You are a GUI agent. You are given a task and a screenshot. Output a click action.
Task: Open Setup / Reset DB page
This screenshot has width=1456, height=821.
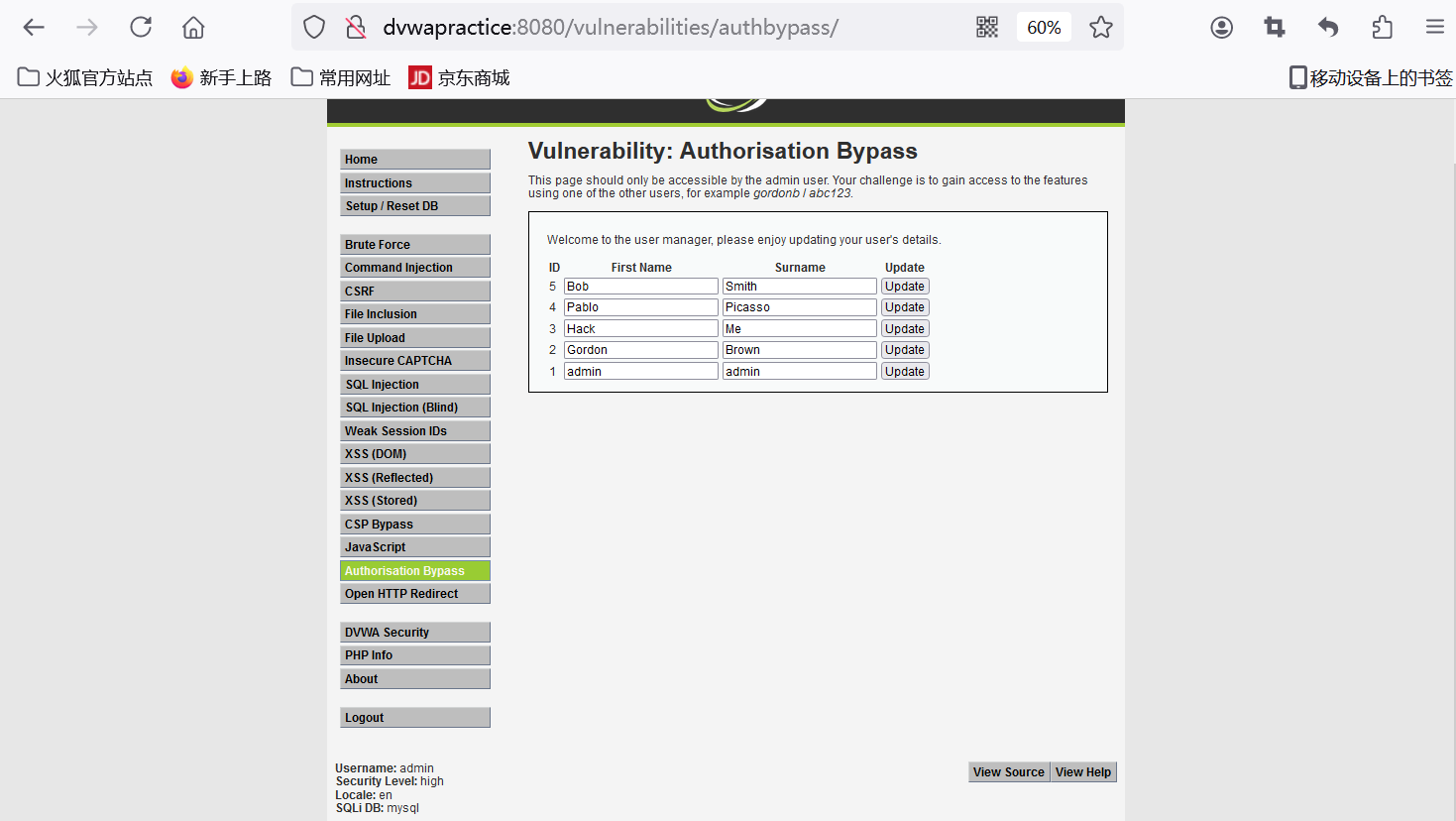415,206
